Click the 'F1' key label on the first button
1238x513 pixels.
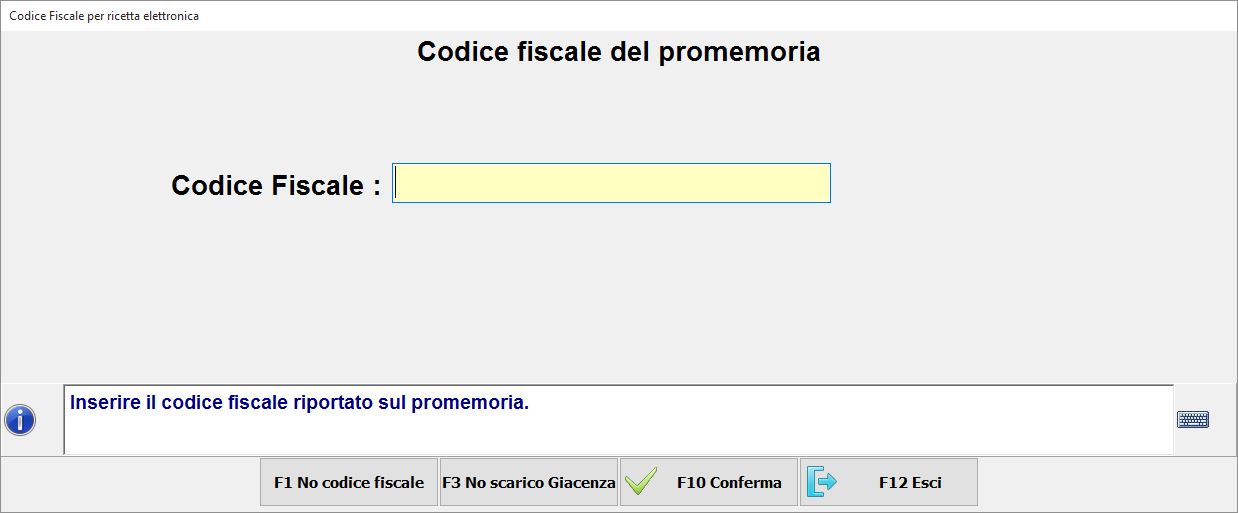(x=283, y=483)
